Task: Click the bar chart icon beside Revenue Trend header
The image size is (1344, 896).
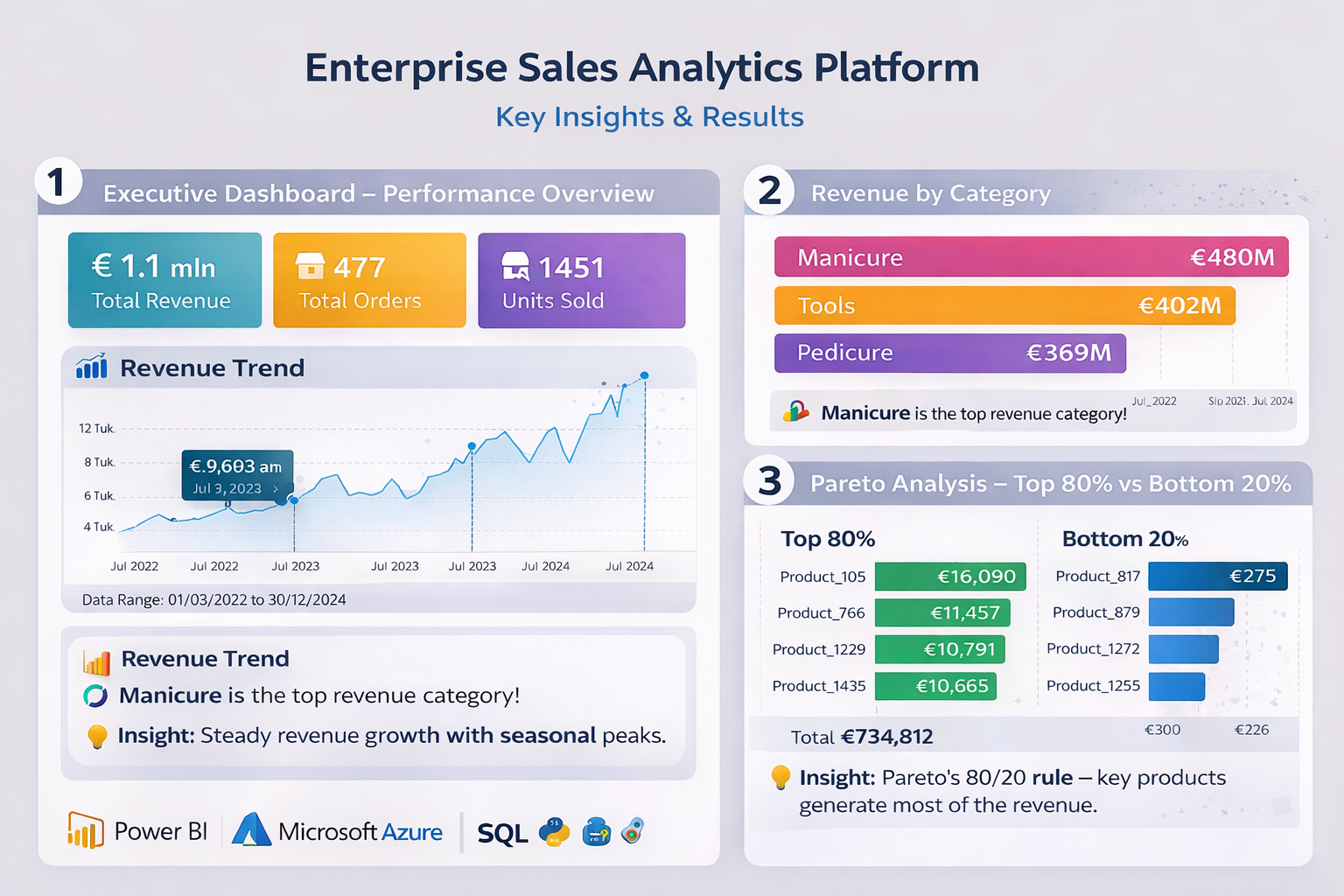Action: tap(92, 367)
